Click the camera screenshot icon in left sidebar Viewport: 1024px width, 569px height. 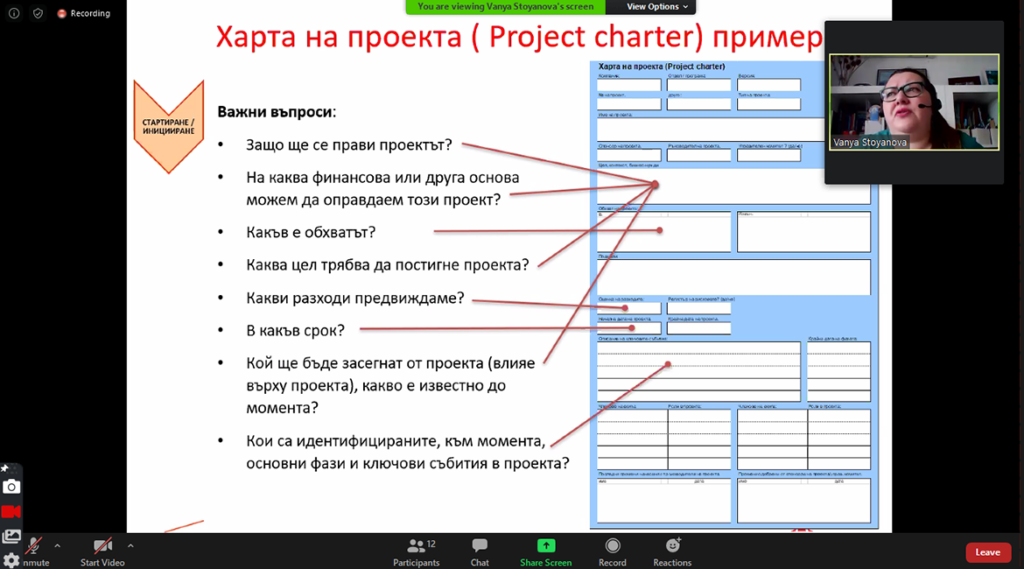(x=11, y=487)
